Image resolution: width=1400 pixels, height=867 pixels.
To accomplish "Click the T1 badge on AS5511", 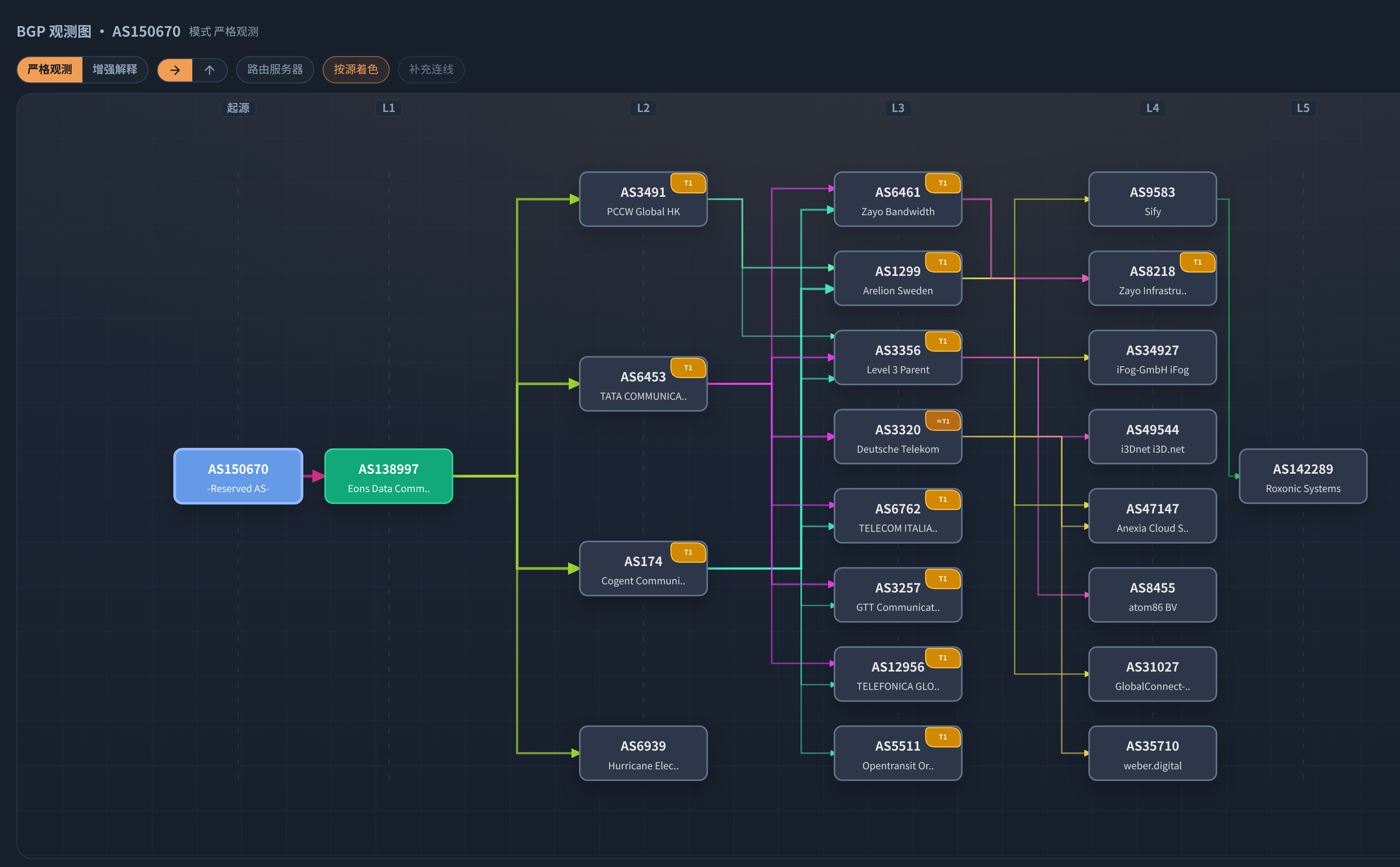I will tap(943, 737).
